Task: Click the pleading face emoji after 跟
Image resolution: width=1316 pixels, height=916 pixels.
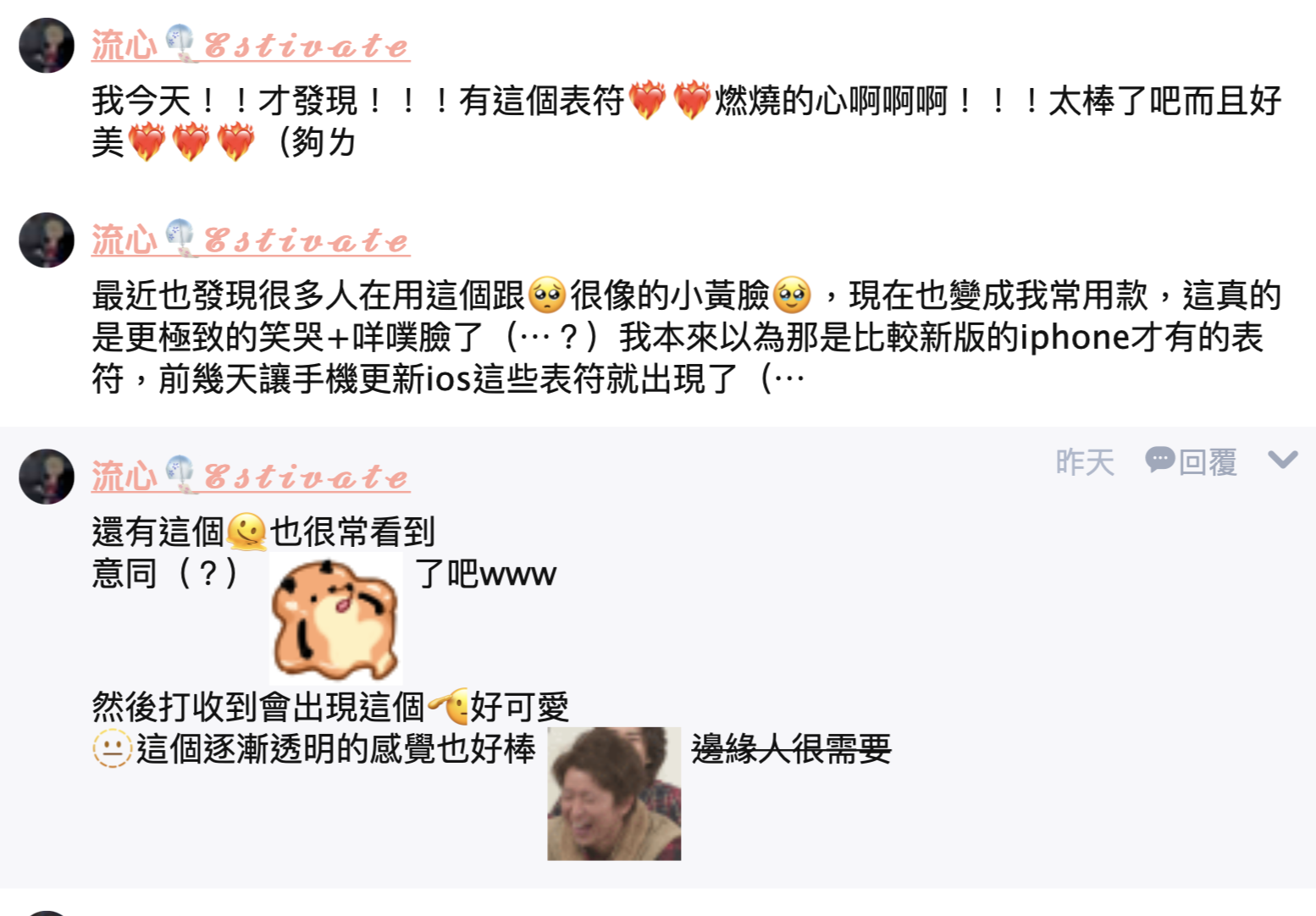Action: (547, 295)
